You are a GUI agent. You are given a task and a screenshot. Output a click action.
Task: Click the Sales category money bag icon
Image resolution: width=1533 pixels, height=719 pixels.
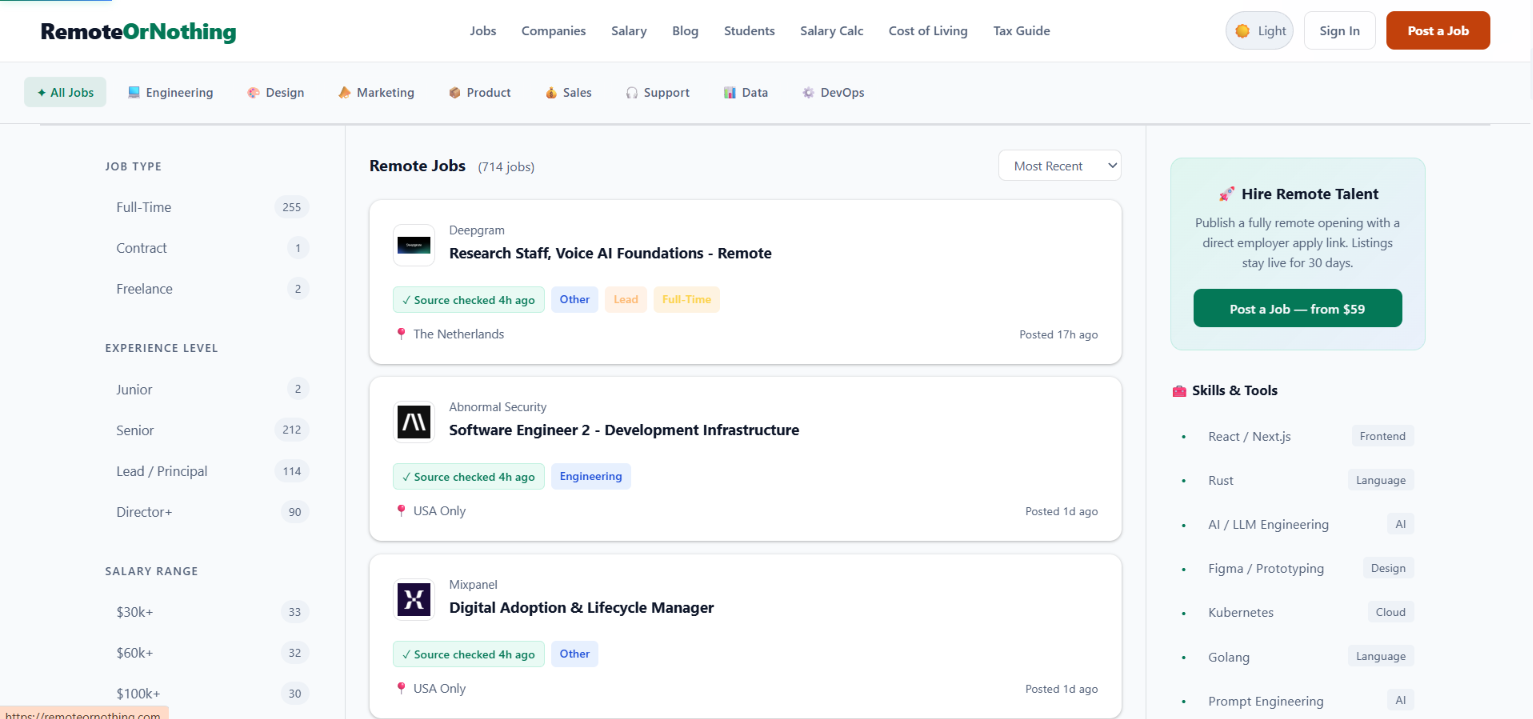click(x=551, y=93)
